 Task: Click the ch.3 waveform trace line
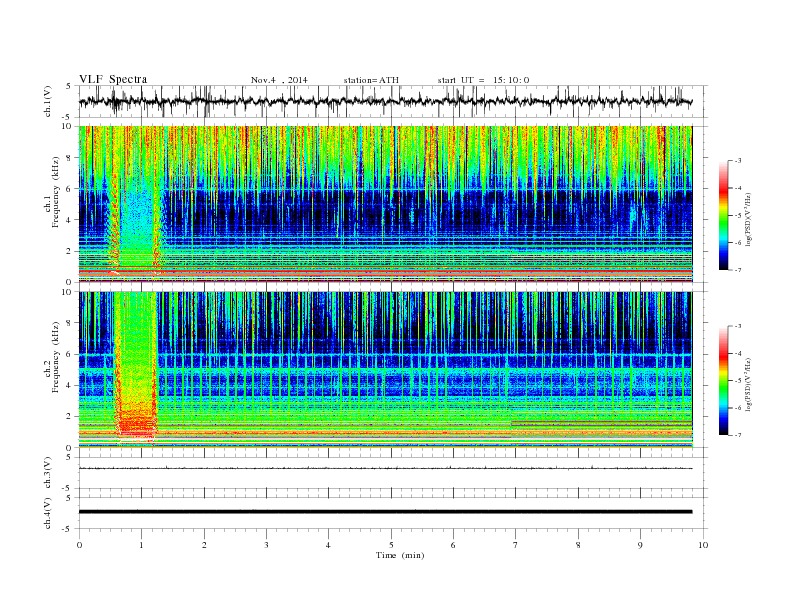(385, 469)
